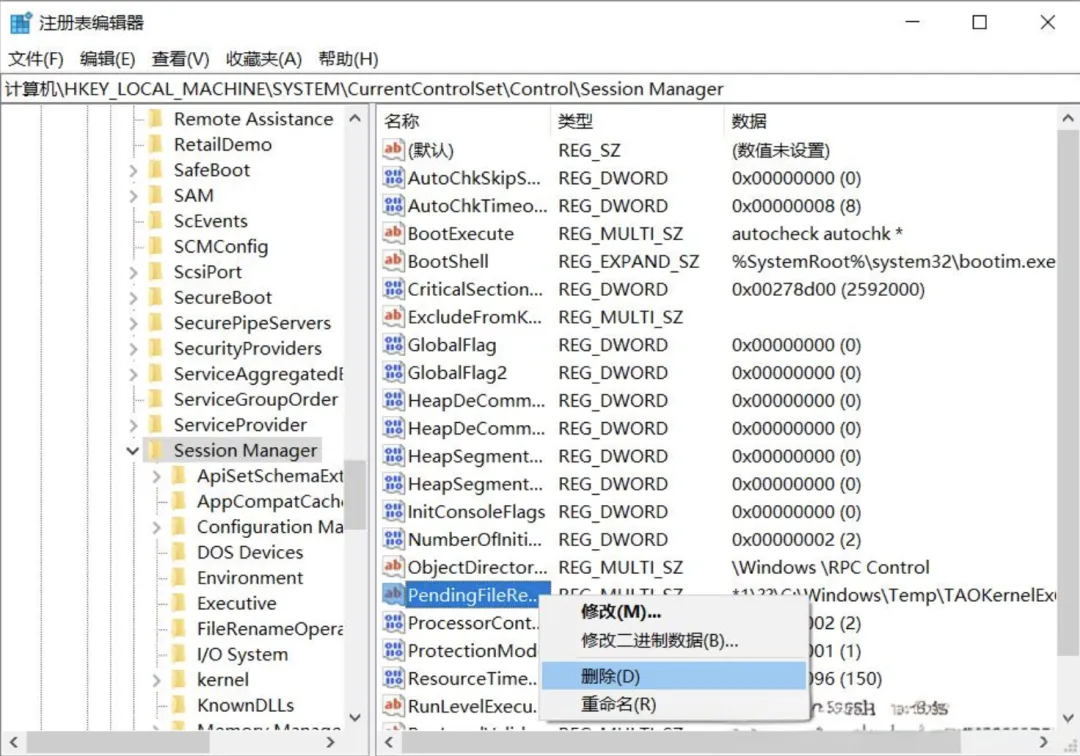Expand the ScsiPort key
Image resolution: width=1080 pixels, height=756 pixels.
point(133,272)
